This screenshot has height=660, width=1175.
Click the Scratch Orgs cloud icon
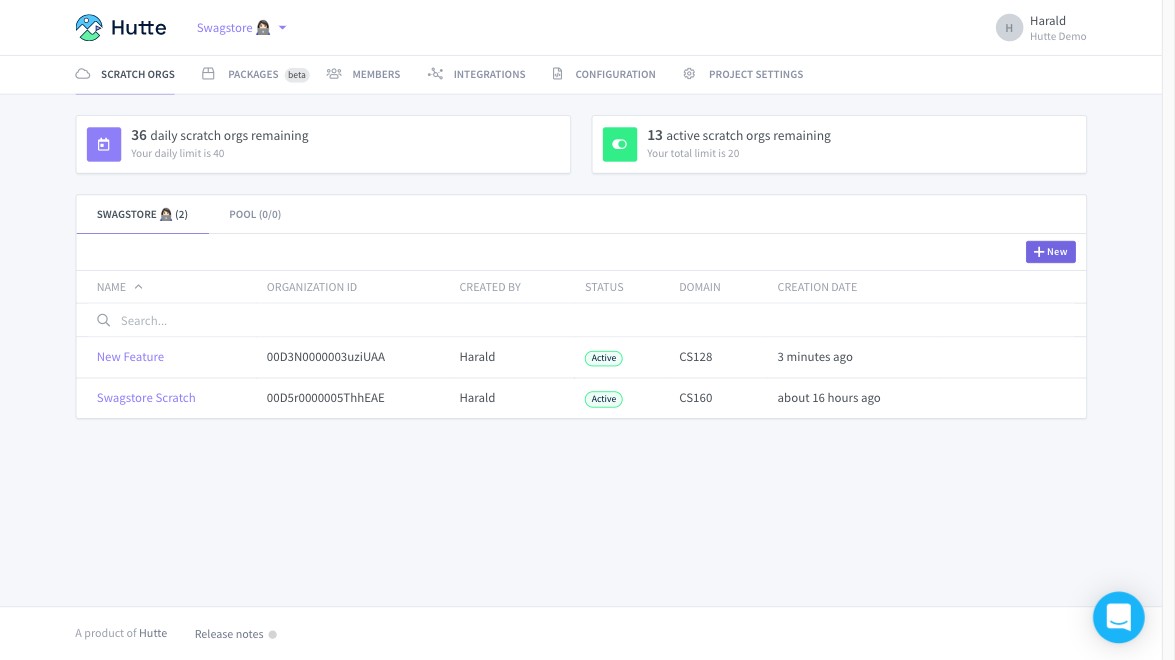(83, 74)
